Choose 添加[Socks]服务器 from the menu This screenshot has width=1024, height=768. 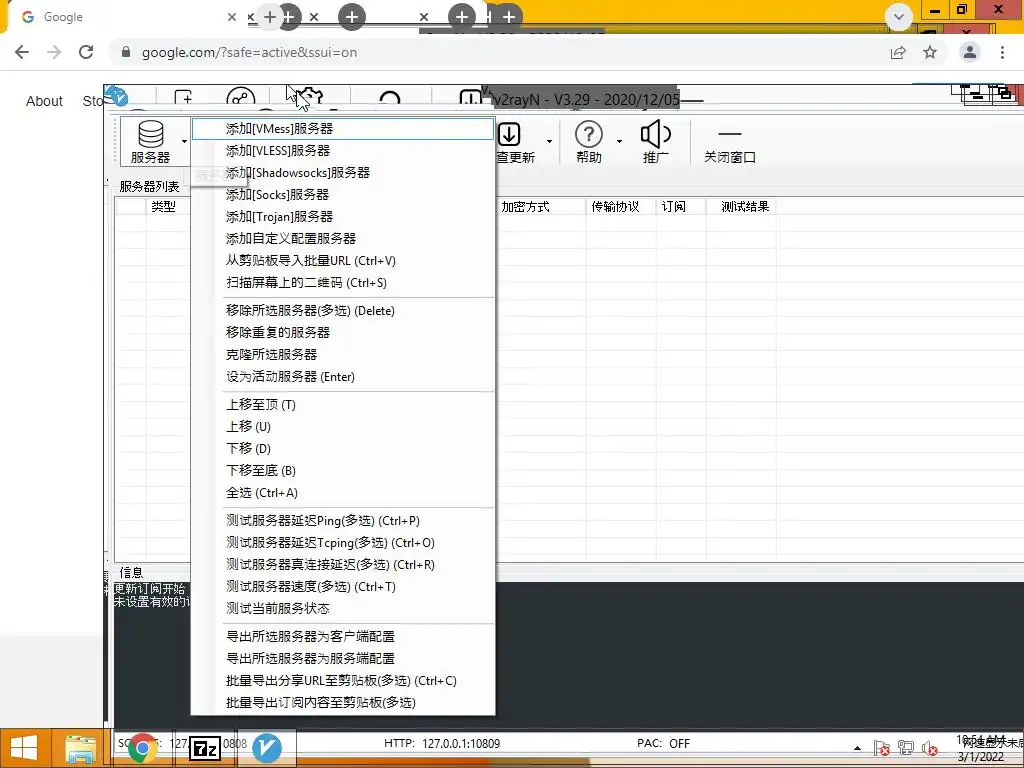(x=343, y=195)
